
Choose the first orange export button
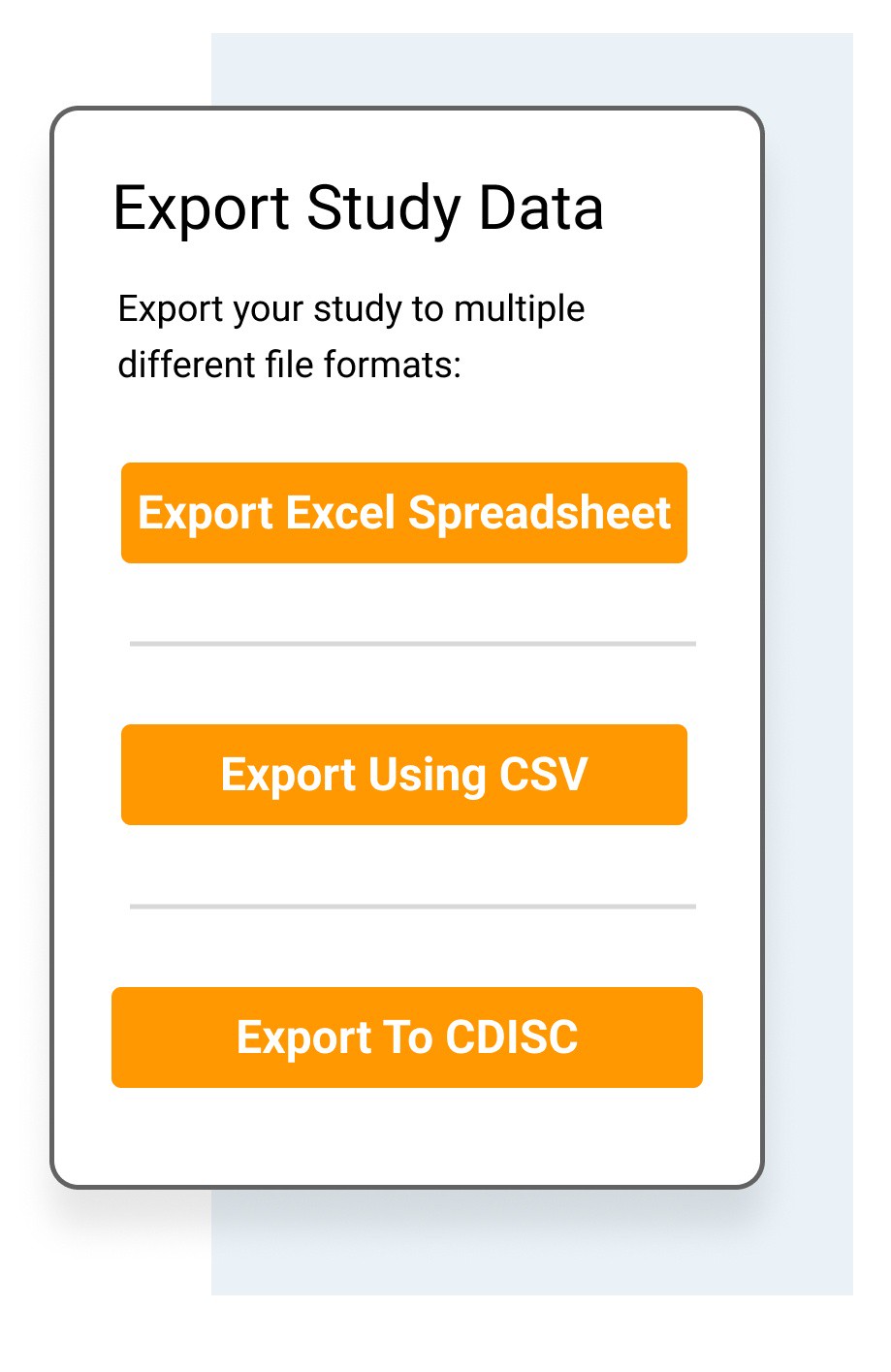403,513
